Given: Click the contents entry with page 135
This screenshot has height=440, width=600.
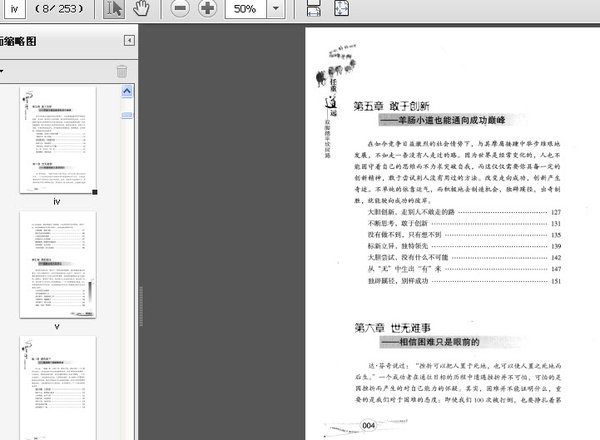Looking at the screenshot, I should click(464, 235).
